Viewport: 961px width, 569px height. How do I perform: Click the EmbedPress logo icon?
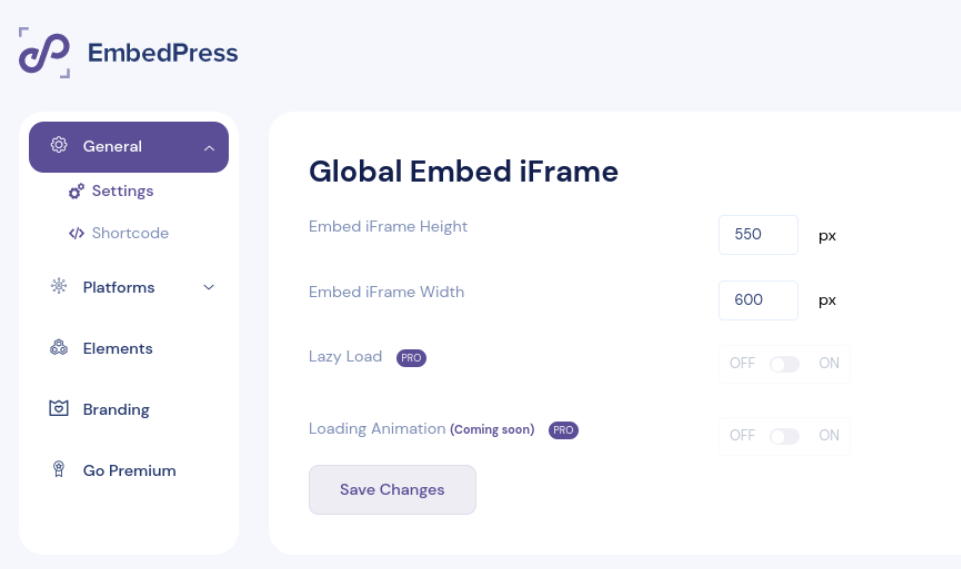point(45,53)
